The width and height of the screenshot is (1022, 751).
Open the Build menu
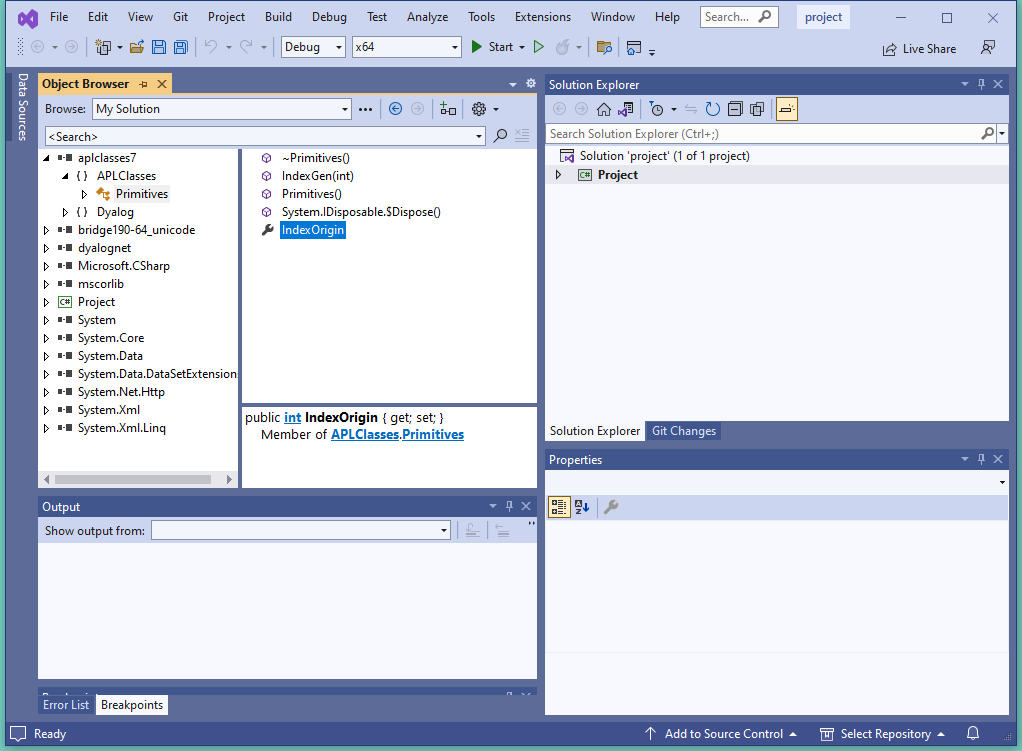[x=278, y=17]
